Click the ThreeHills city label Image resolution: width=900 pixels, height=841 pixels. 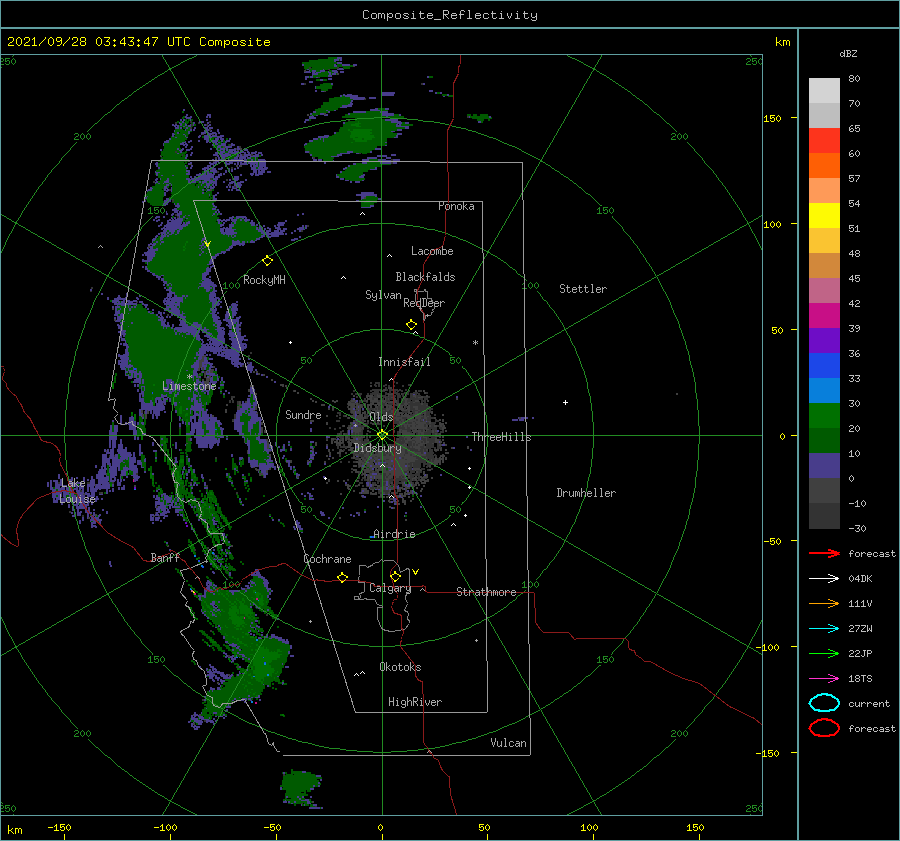coord(502,437)
